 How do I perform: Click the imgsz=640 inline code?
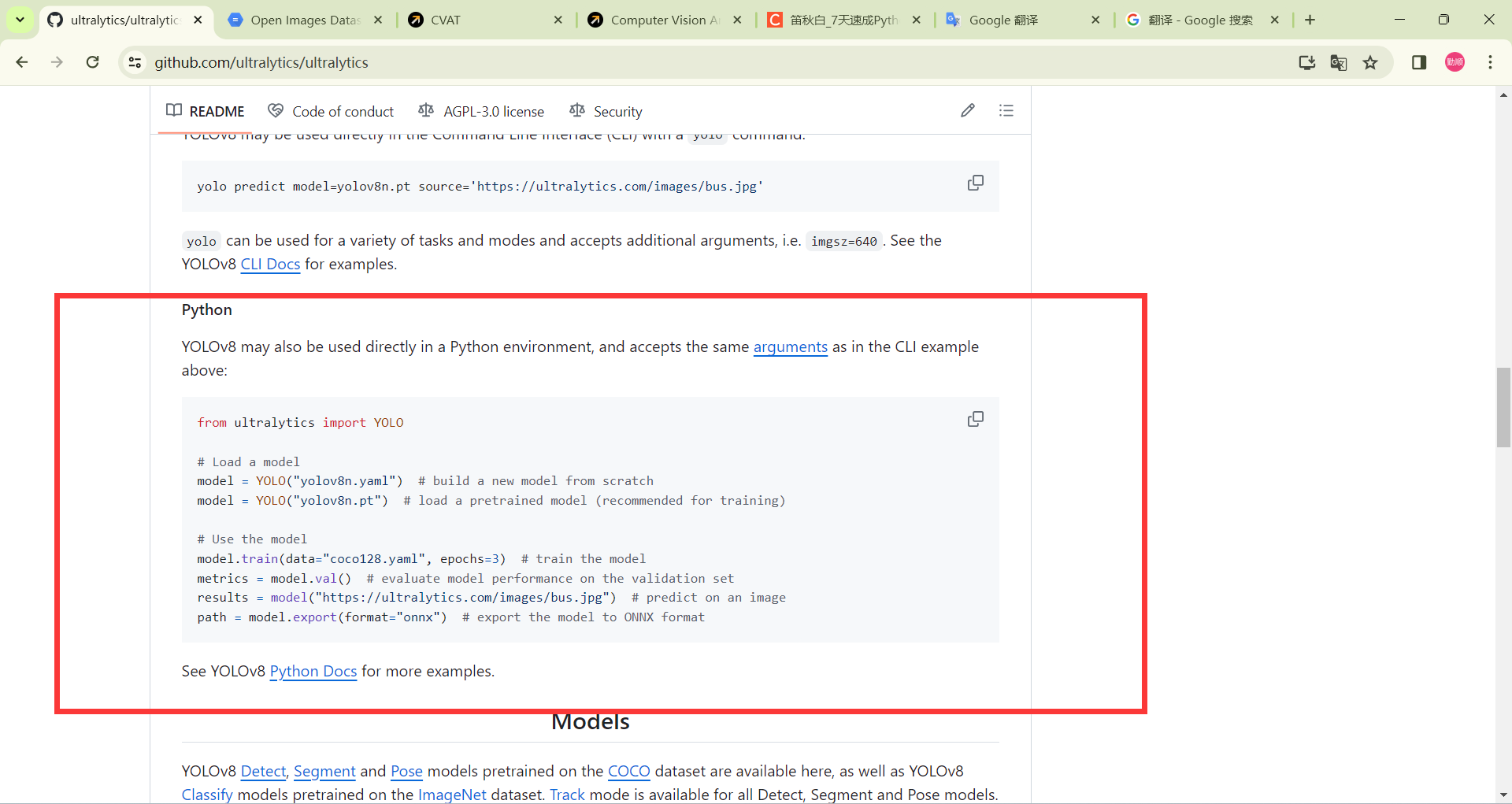(844, 241)
